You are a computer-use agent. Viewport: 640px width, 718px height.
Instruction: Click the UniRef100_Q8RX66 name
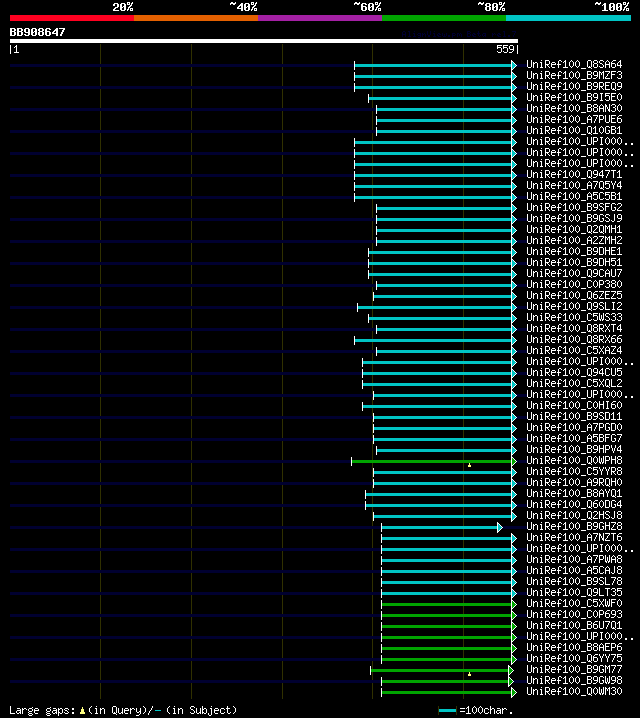click(x=574, y=339)
